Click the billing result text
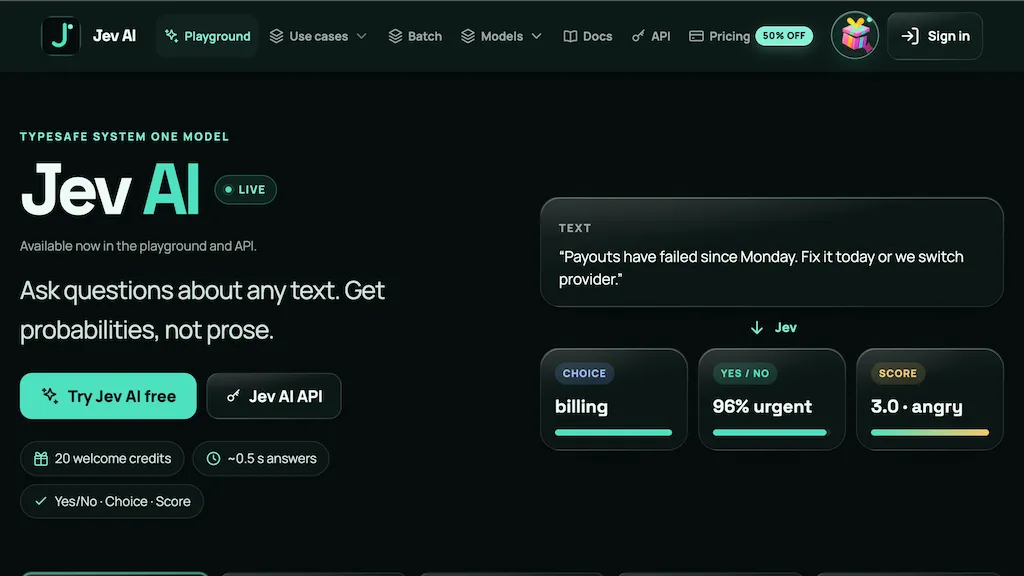This screenshot has height=576, width=1024. click(581, 407)
